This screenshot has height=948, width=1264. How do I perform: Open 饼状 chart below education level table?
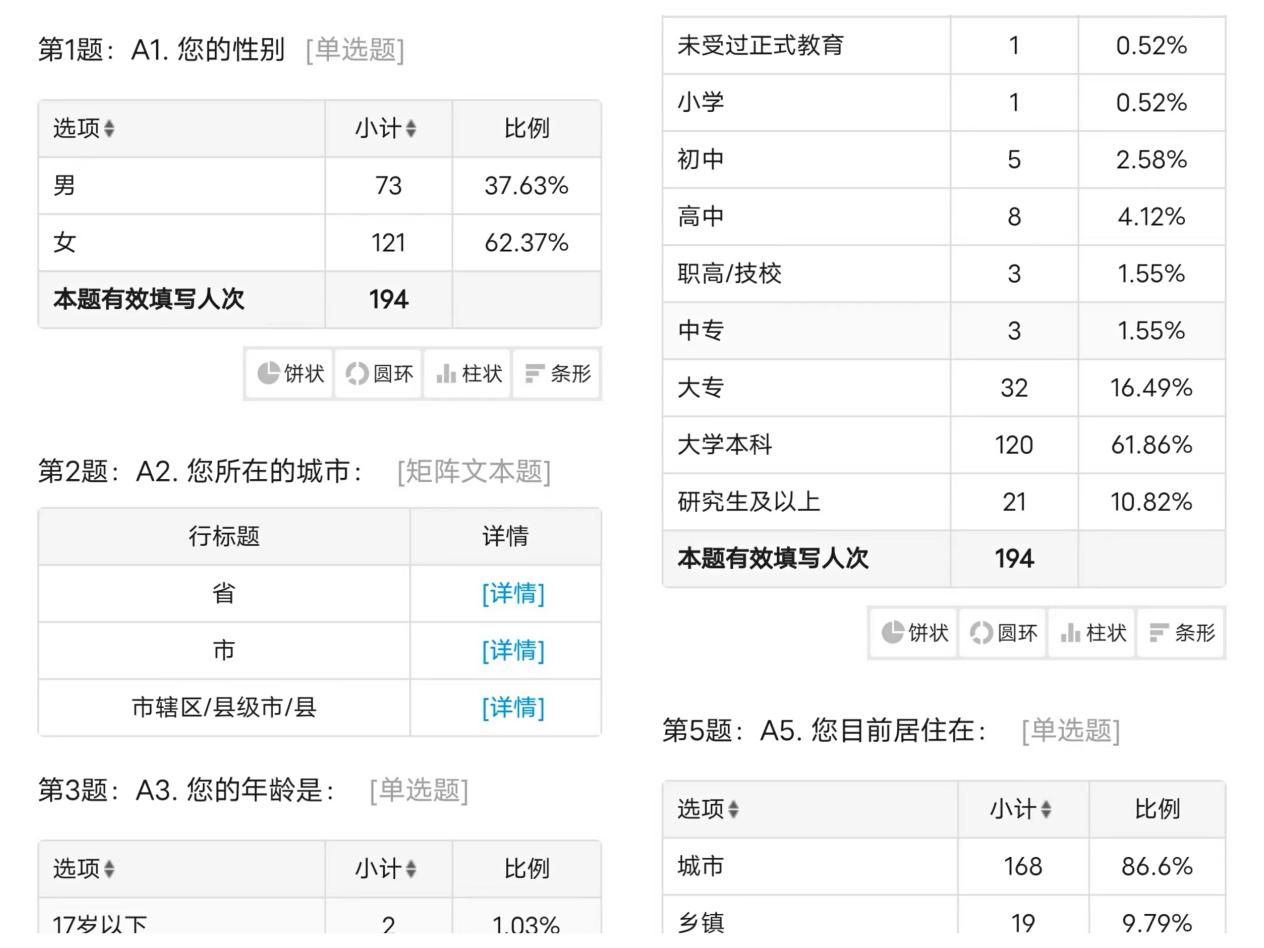coord(914,633)
